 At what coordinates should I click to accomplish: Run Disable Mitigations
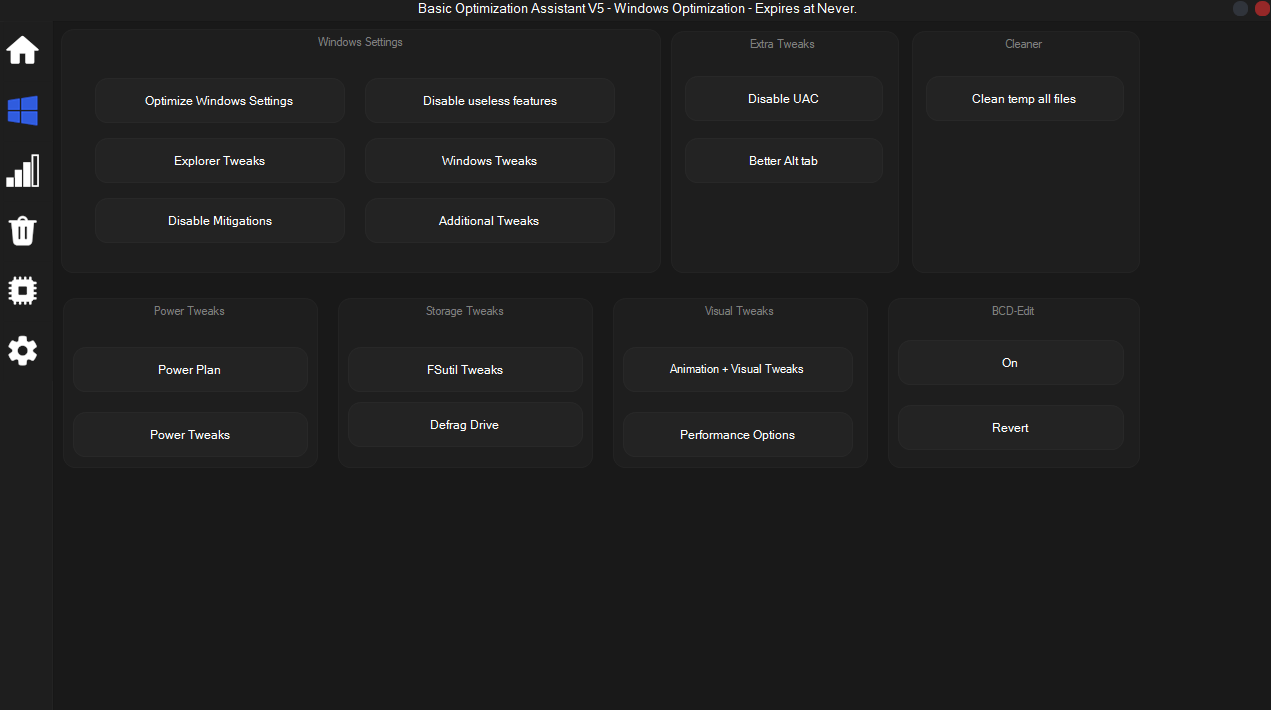[219, 221]
